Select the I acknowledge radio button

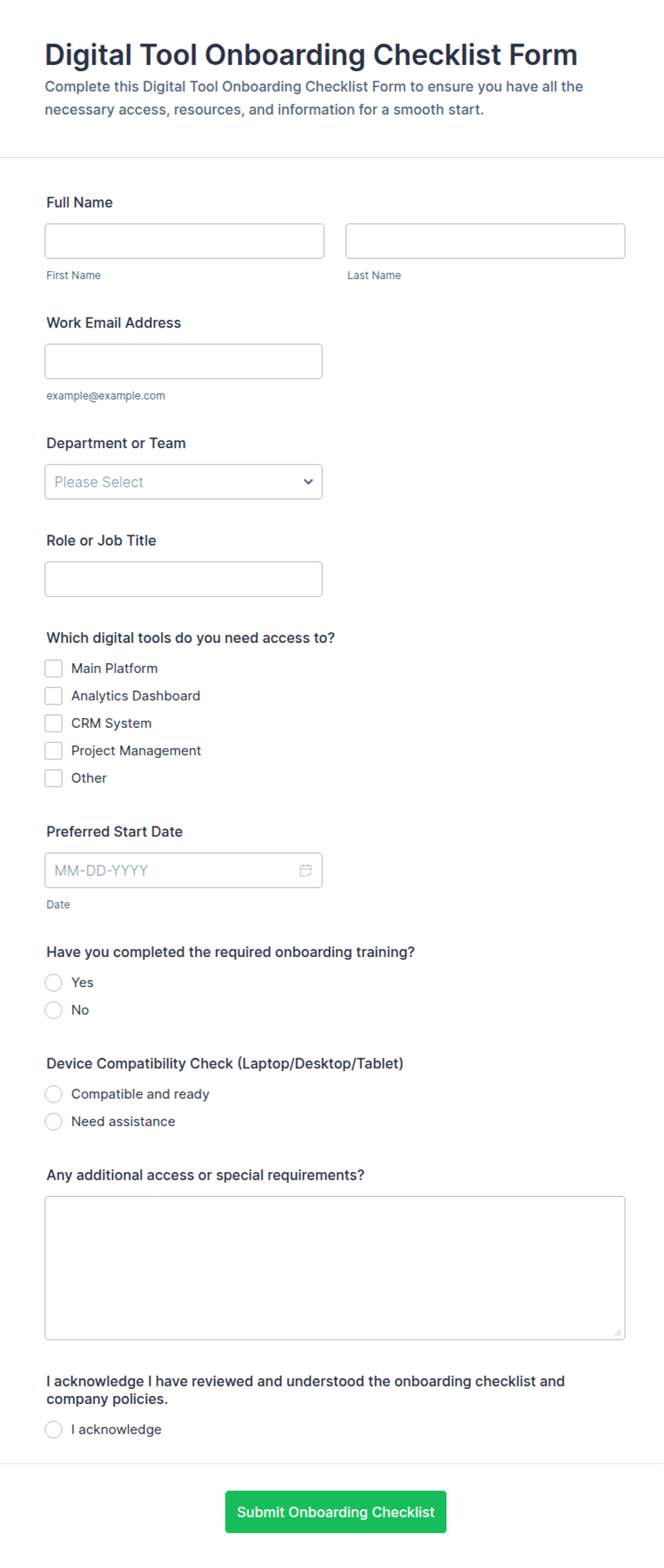(54, 1430)
